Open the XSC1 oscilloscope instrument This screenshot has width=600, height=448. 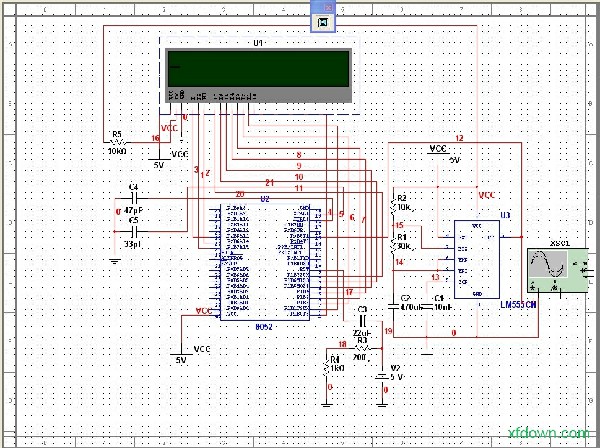point(557,270)
